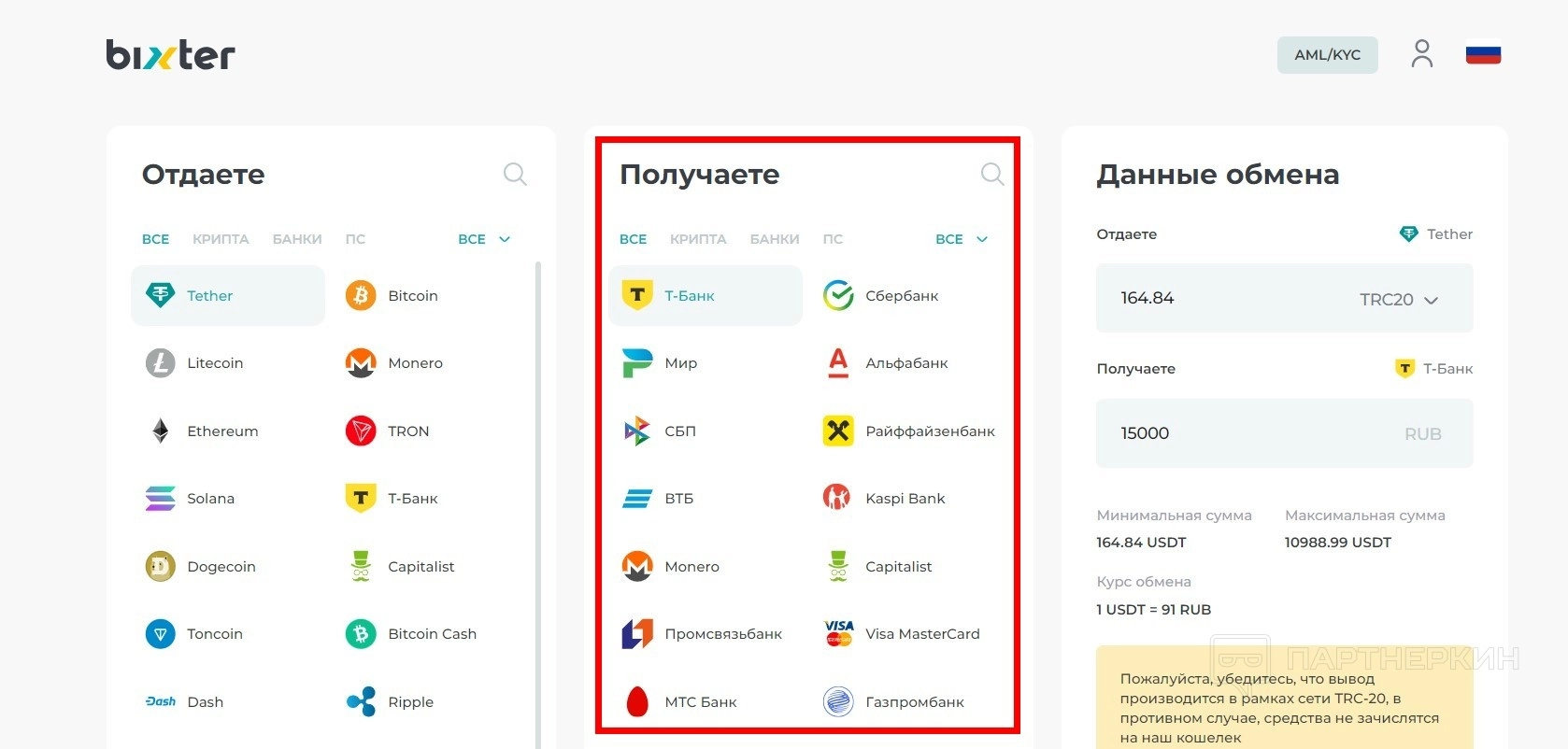This screenshot has height=749, width=1568.
Task: Select the Bitcoin Cash icon
Action: pos(361,634)
